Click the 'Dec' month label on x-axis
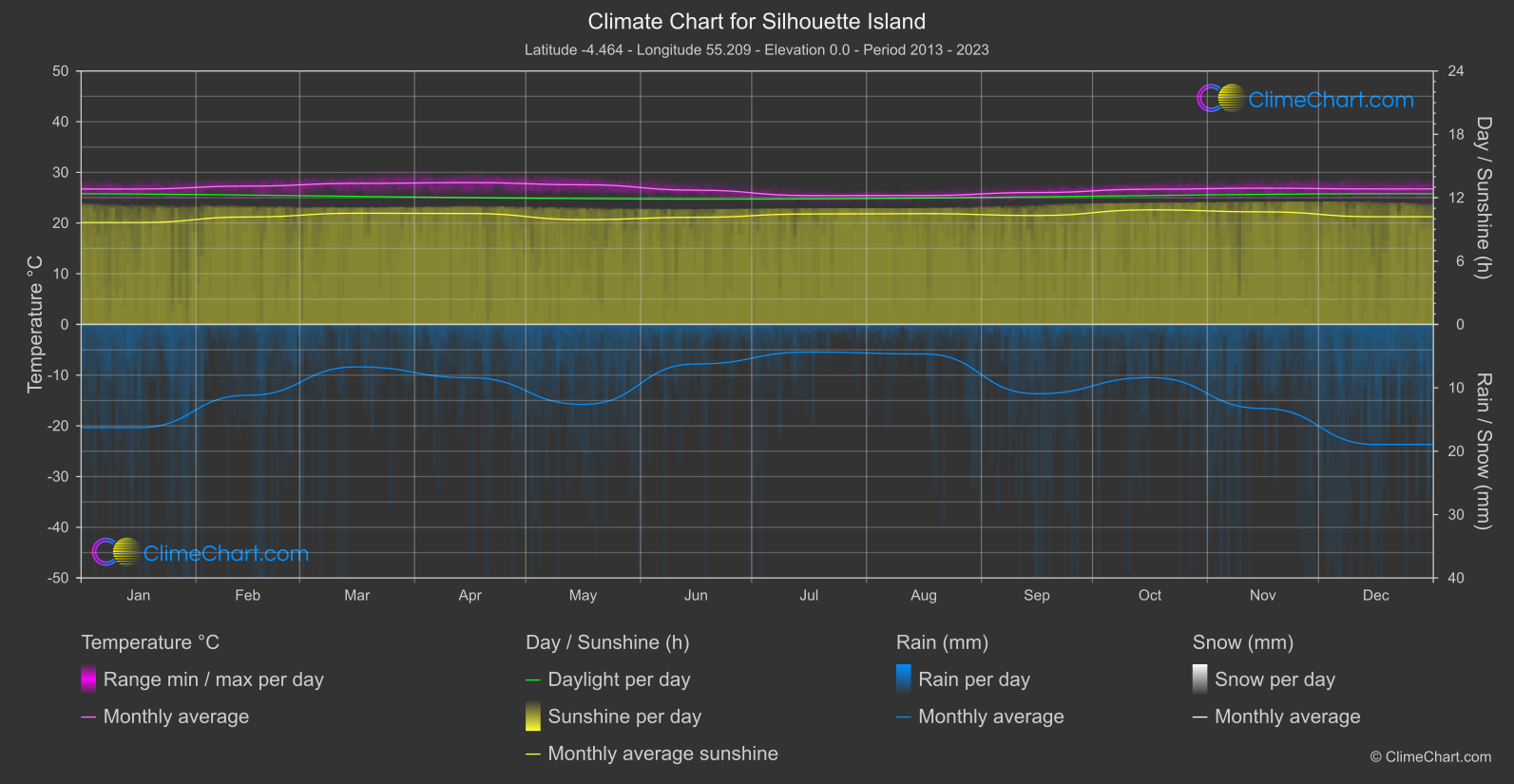The width and height of the screenshot is (1514, 784). [x=1376, y=595]
